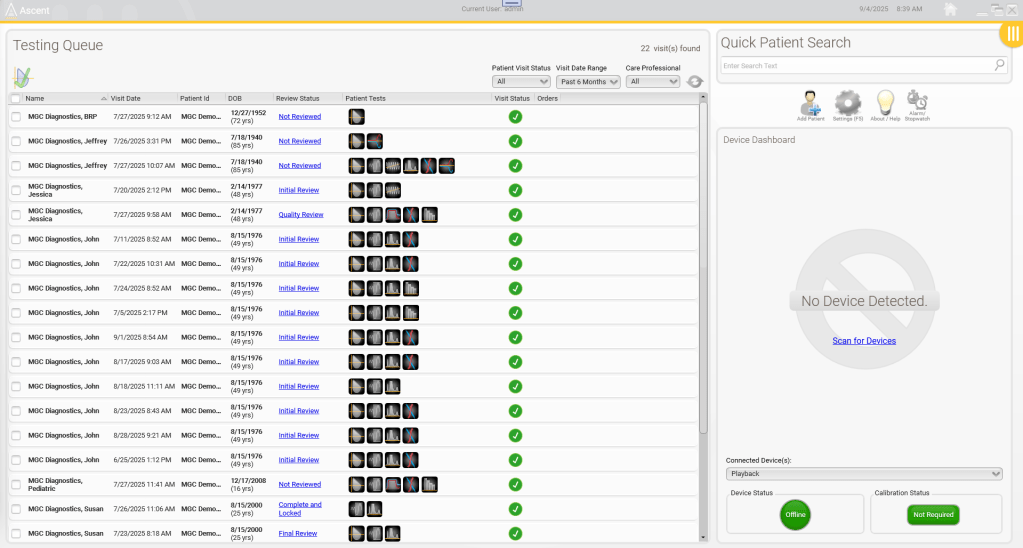The image size is (1023, 548).
Task: Open the crossed red-blue test icon in Jeffrey 7/27/2025 row
Action: click(428, 166)
